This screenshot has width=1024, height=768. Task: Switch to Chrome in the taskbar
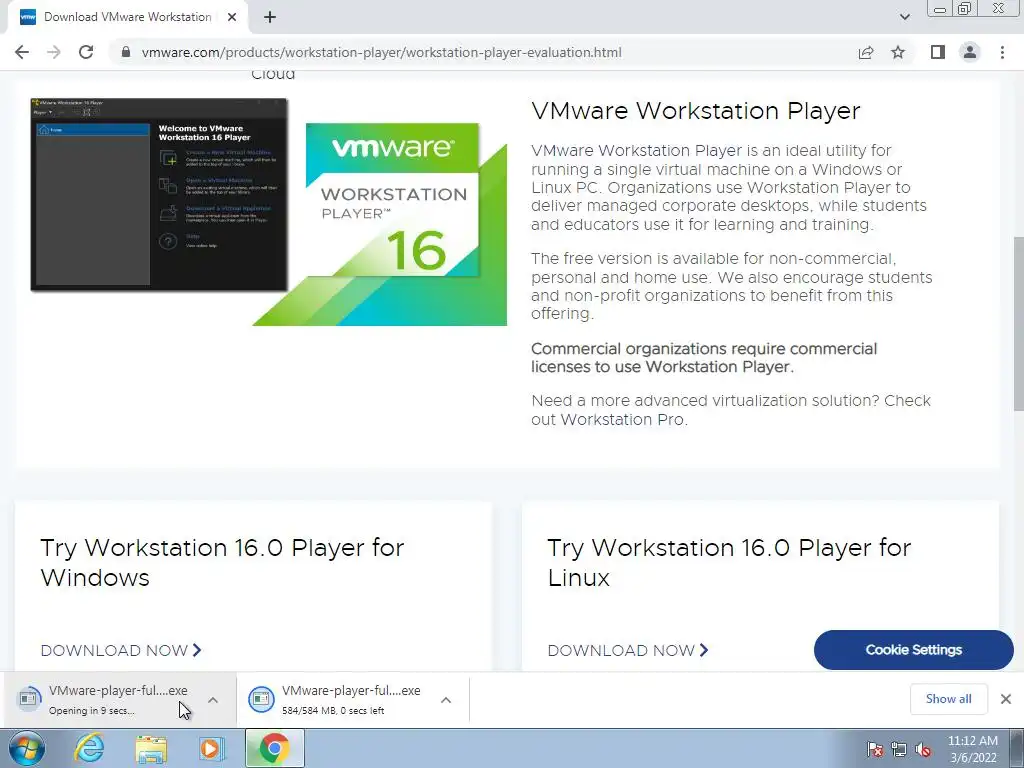click(274, 748)
